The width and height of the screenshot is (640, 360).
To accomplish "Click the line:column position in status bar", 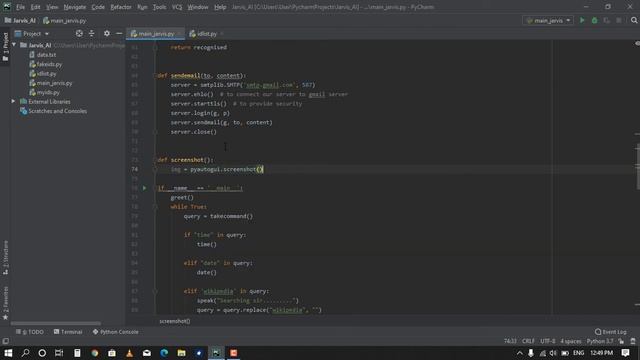I will click(510, 341).
